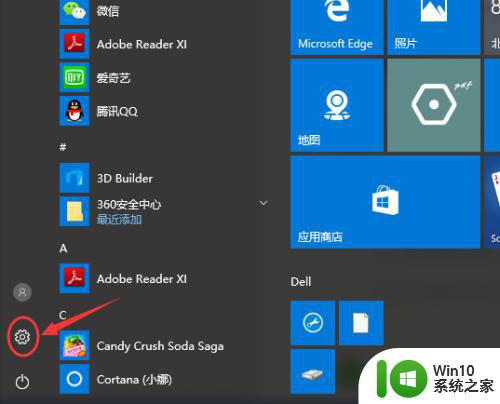Open the Photos (照片) tile

[434, 27]
